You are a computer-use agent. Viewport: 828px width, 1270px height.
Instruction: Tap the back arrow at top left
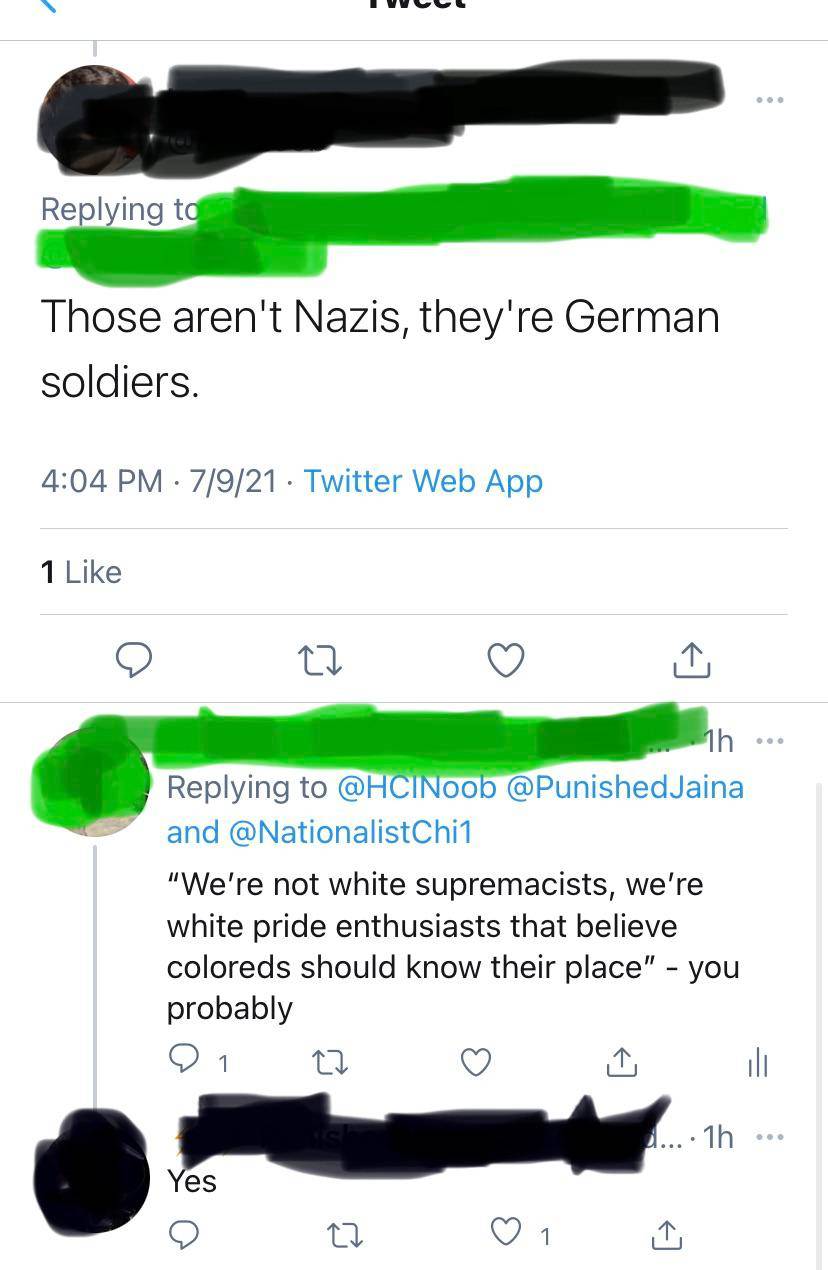(x=47, y=5)
